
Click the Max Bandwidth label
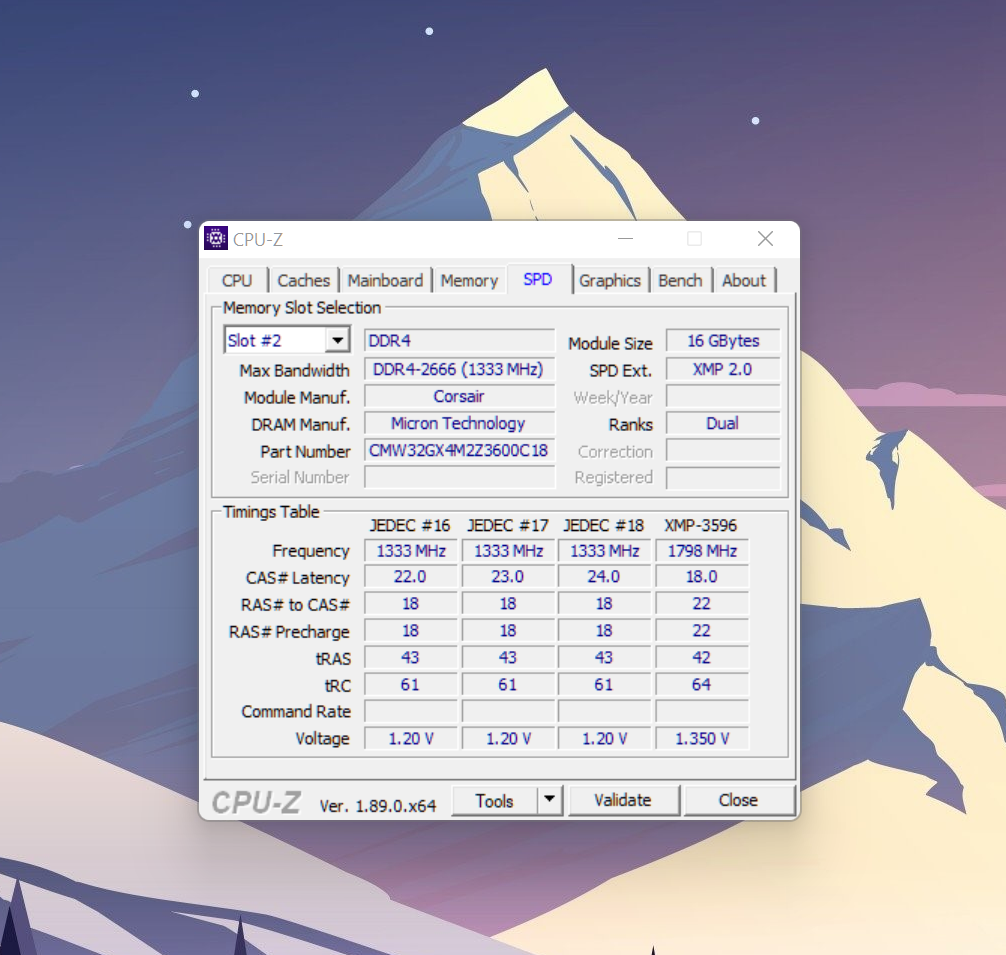[294, 371]
